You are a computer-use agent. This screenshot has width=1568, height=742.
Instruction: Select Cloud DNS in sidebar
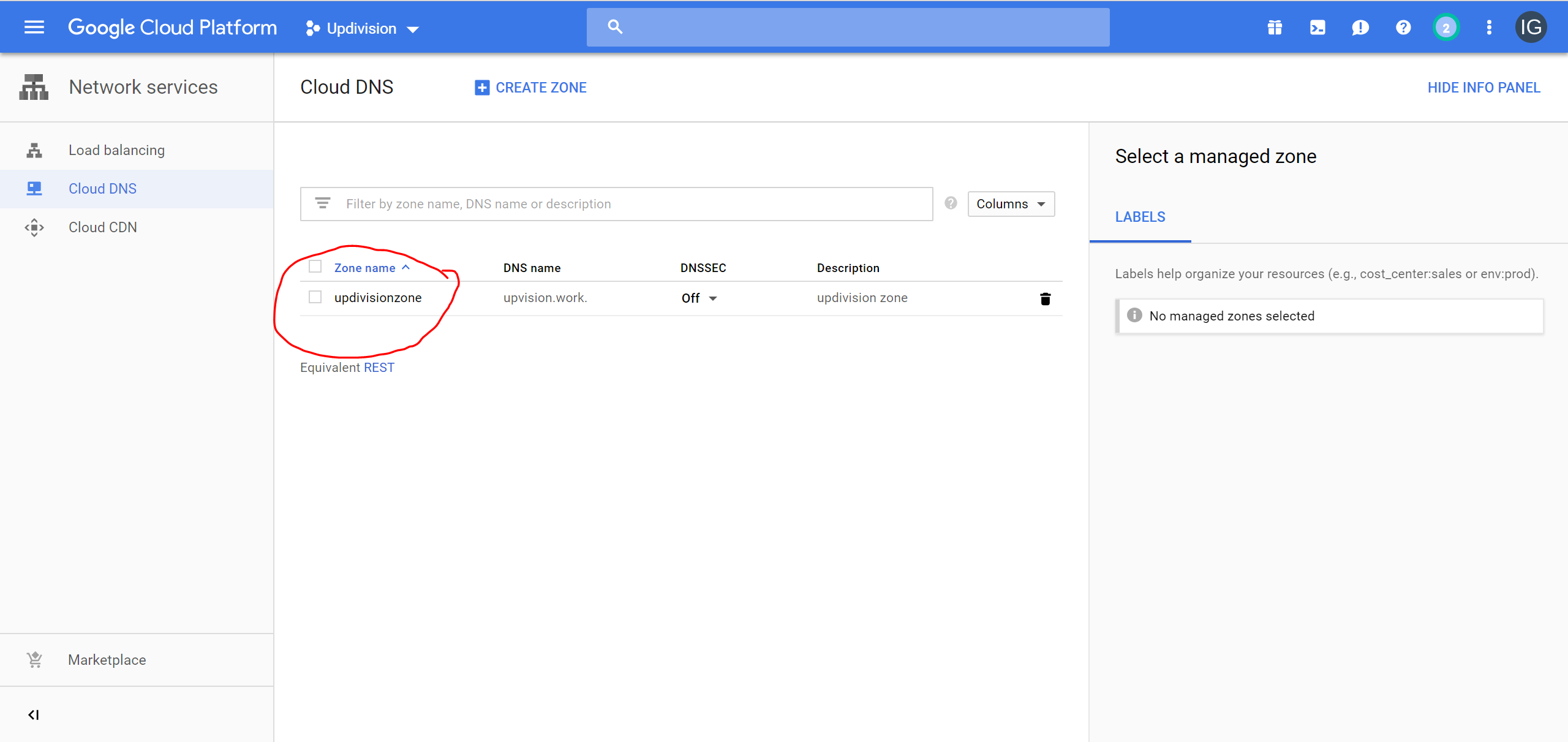pos(137,189)
